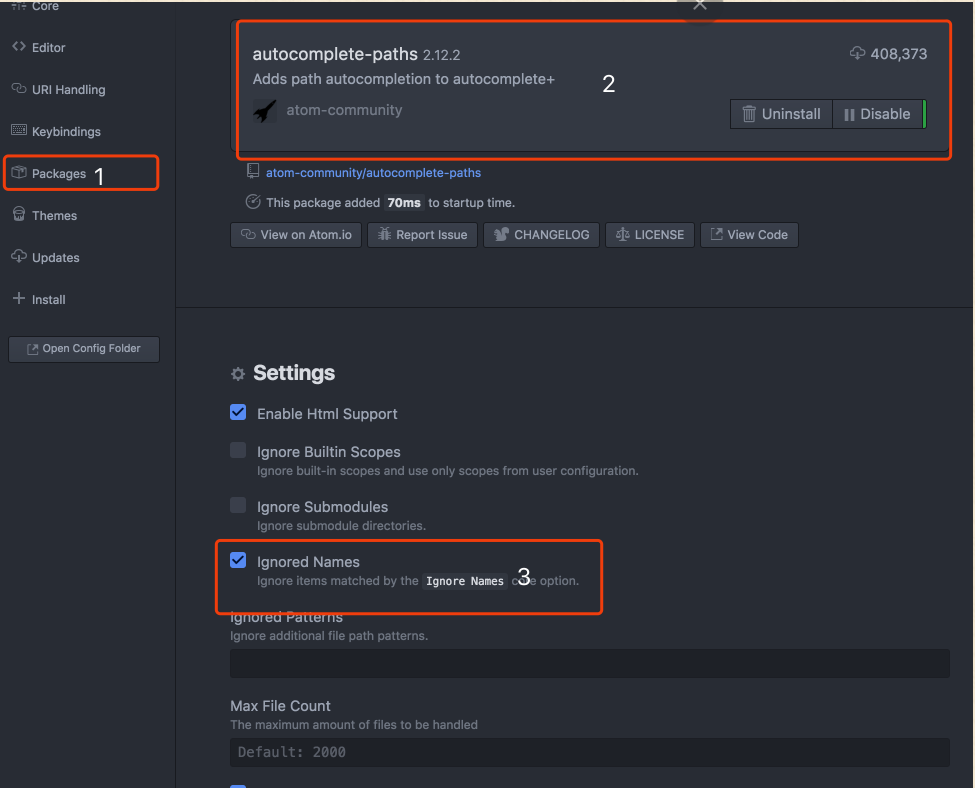Click the atom-community author name
The width and height of the screenshot is (975, 788).
click(x=344, y=110)
